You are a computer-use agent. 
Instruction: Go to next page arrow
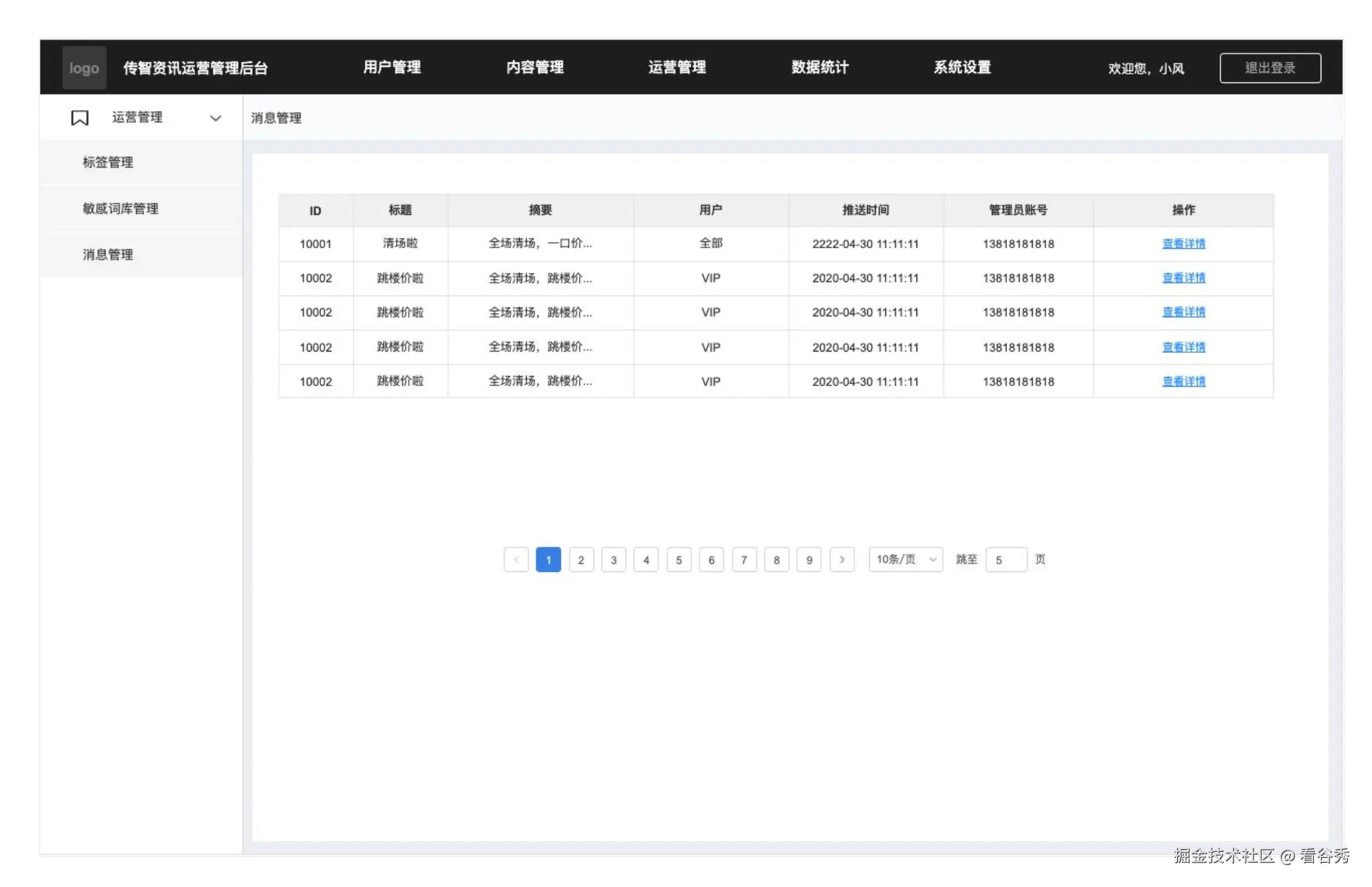(842, 560)
